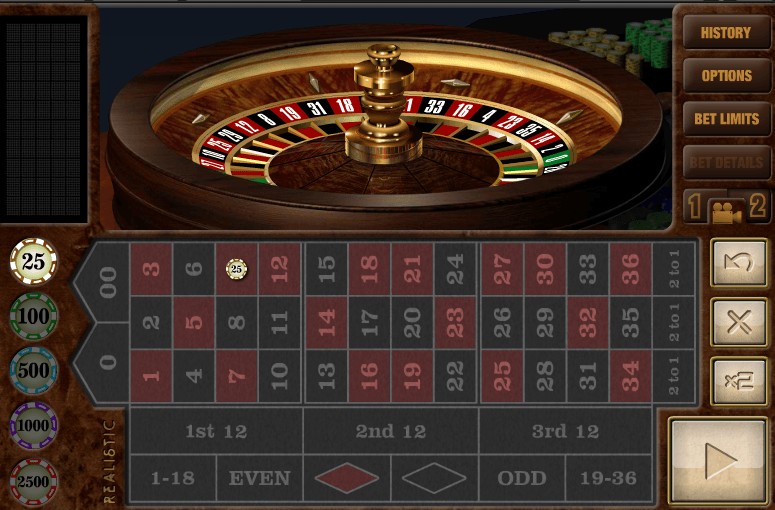The width and height of the screenshot is (775, 510).
Task: Switch to camera view 2
Action: [x=757, y=206]
